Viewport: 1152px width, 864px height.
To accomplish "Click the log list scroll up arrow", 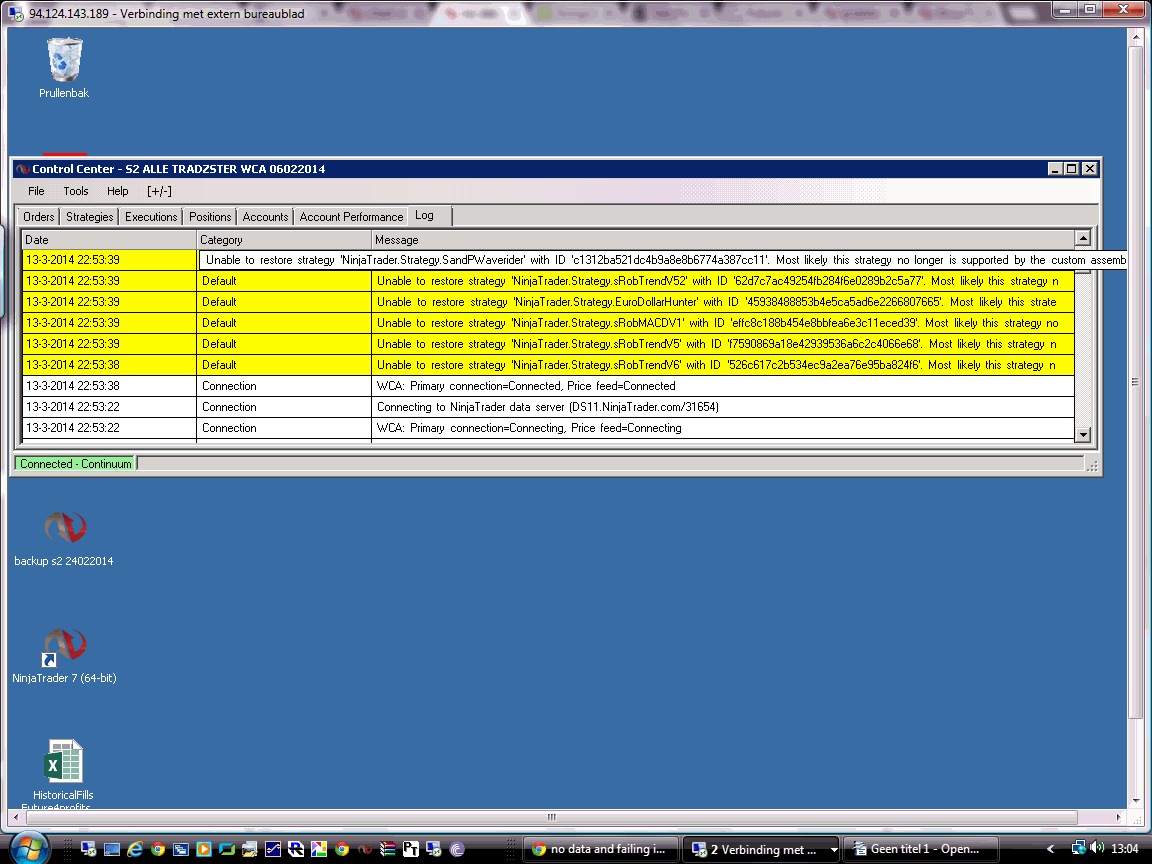I will tap(1082, 238).
